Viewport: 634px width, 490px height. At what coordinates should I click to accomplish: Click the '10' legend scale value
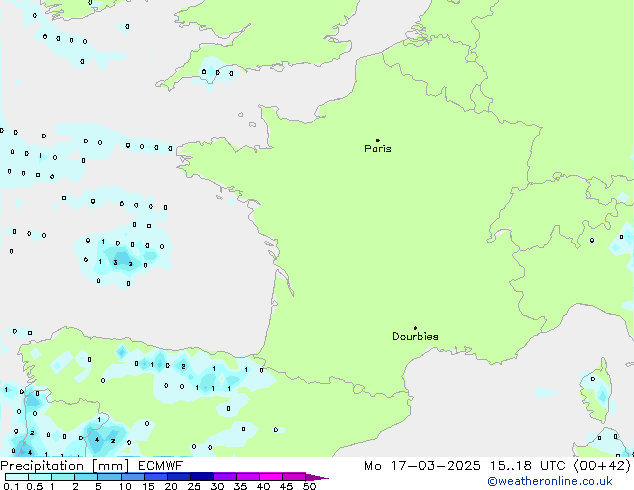pyautogui.click(x=125, y=486)
